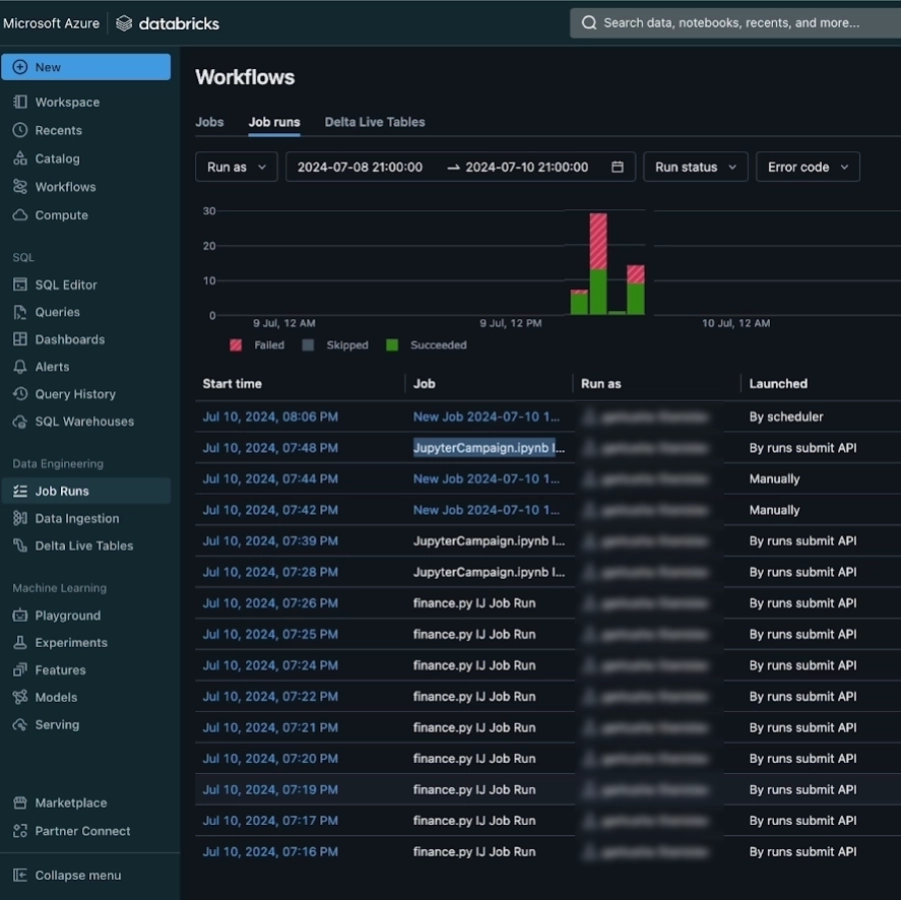Select the Job Runs sidebar icon
This screenshot has width=901, height=900.
pos(20,491)
